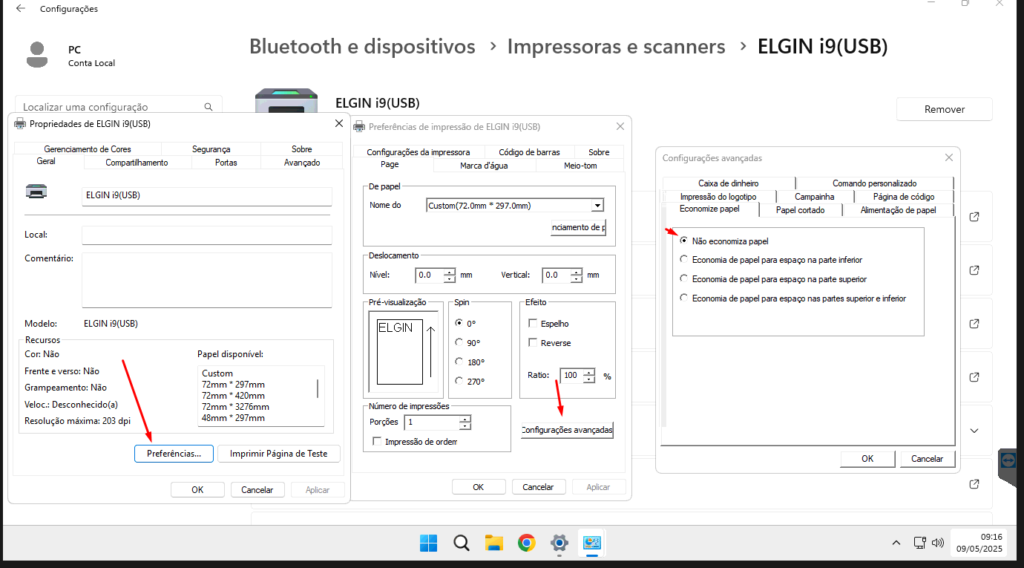This screenshot has width=1024, height=568.
Task: Open the Papel cortado tab
Action: tap(800, 210)
